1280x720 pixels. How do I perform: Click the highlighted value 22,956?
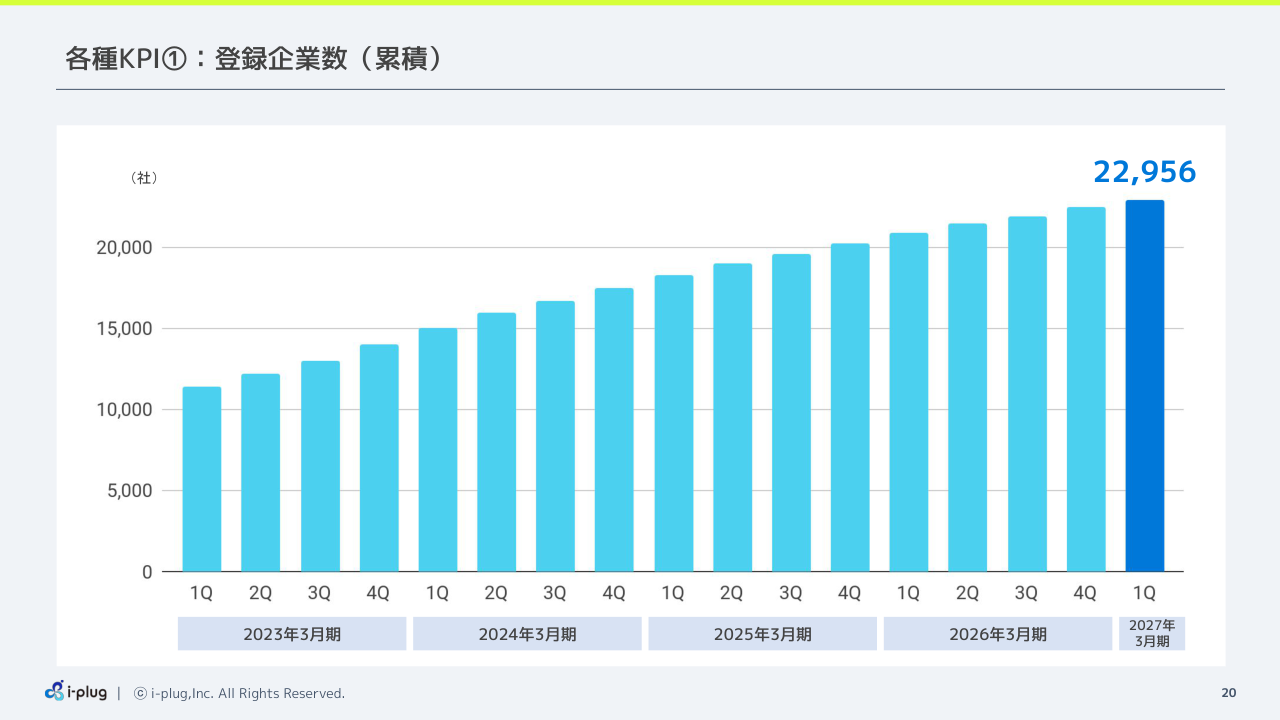coord(1144,172)
